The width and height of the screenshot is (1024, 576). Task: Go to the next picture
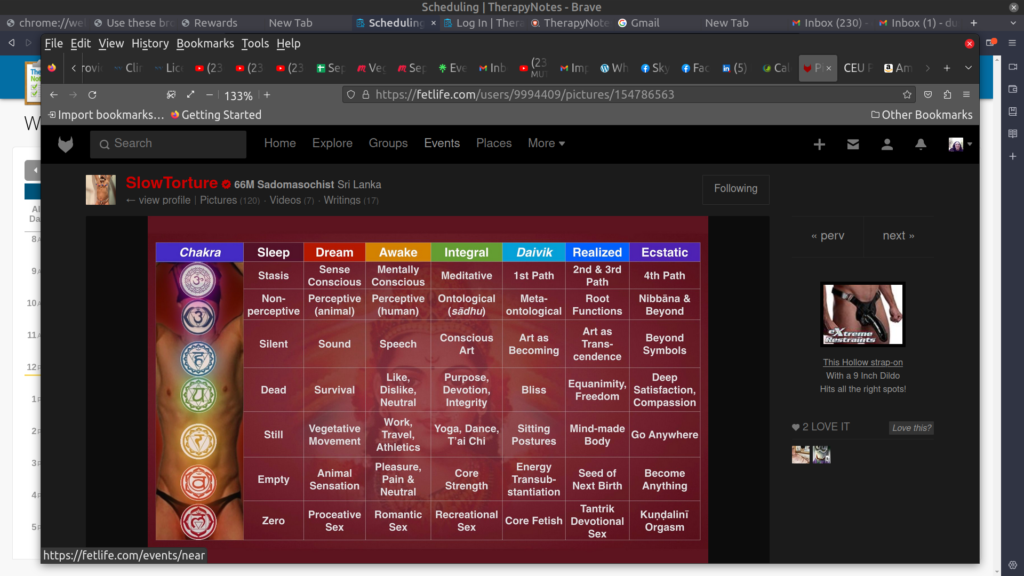coord(898,236)
